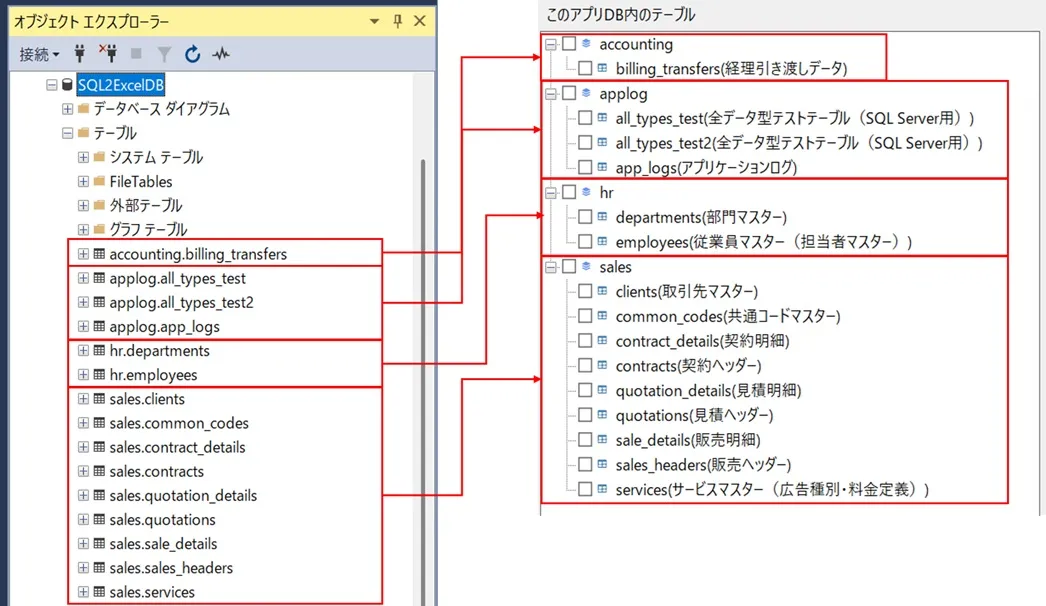Viewport: 1046px width, 606px height.
Task: Click the stop square icon in Object Explorer toolbar
Action: pos(136,53)
